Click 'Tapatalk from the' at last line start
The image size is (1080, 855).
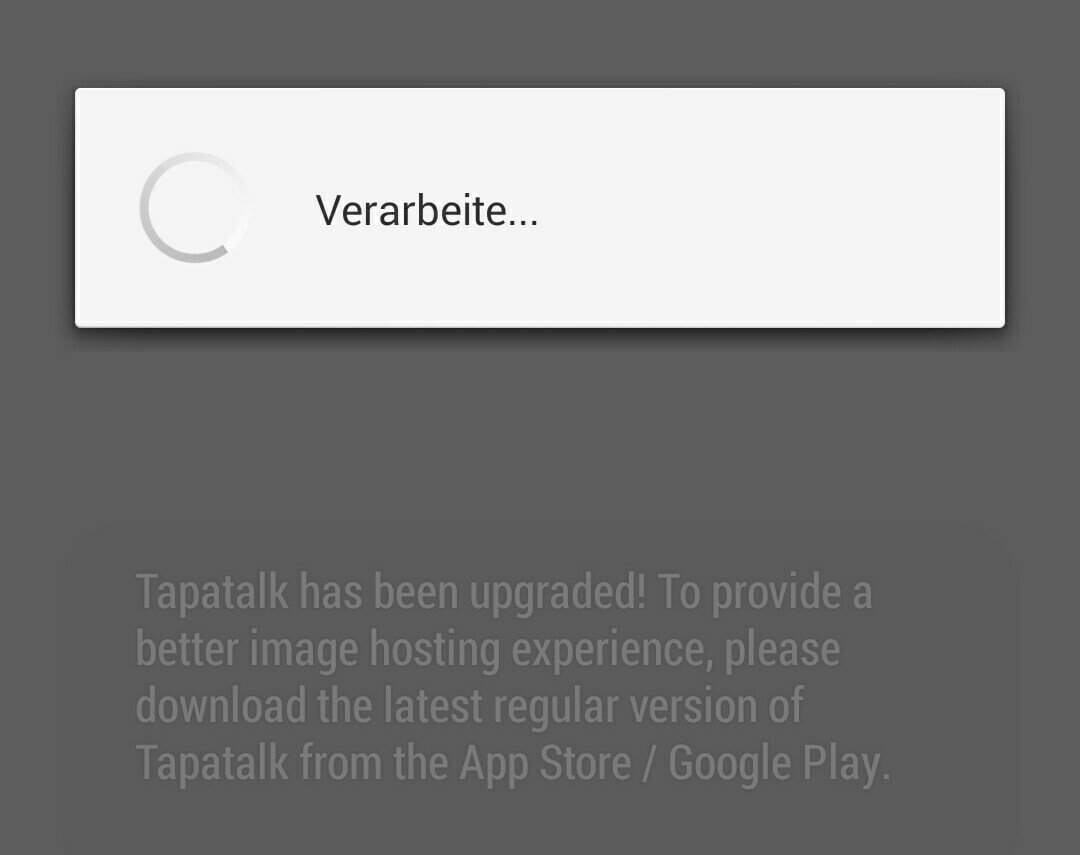292,763
